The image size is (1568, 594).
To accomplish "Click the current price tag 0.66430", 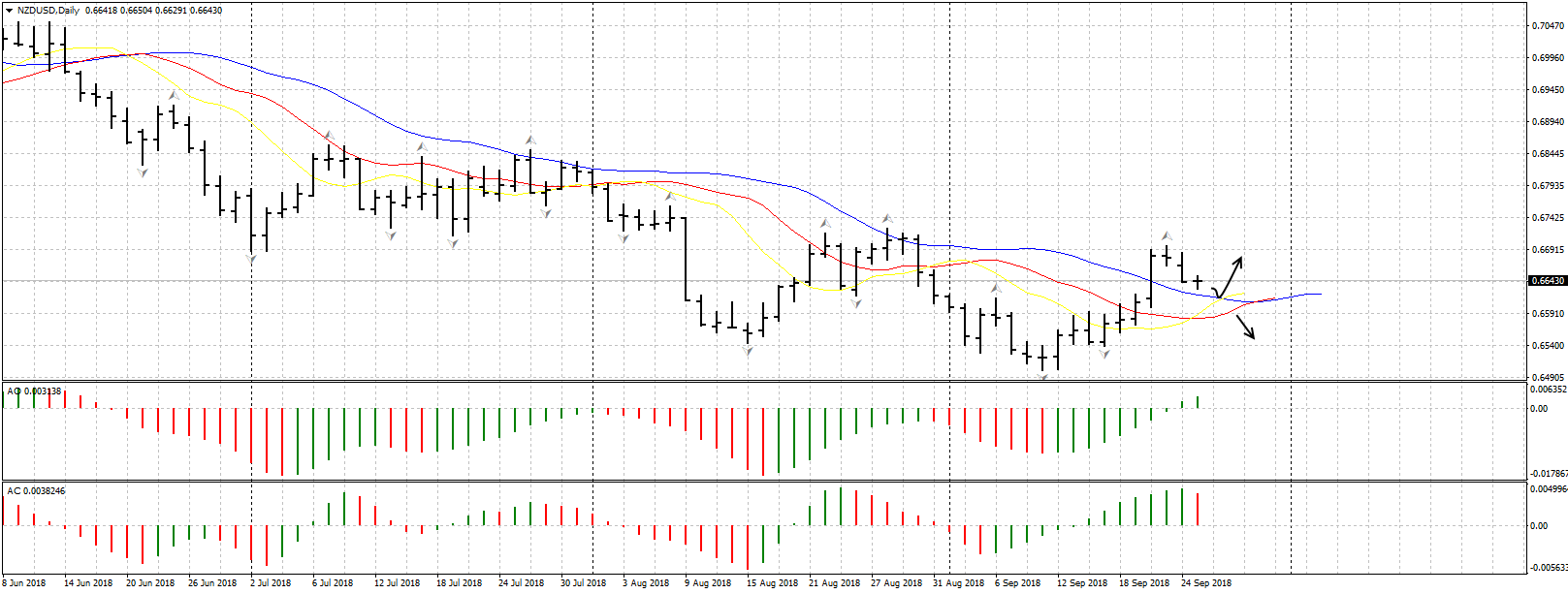I will pos(1547,281).
